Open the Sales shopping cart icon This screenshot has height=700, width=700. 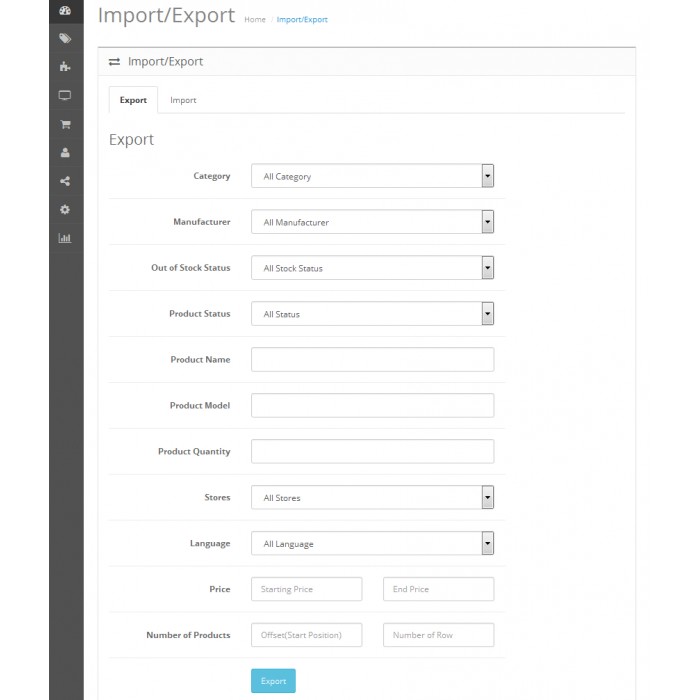[x=65, y=125]
